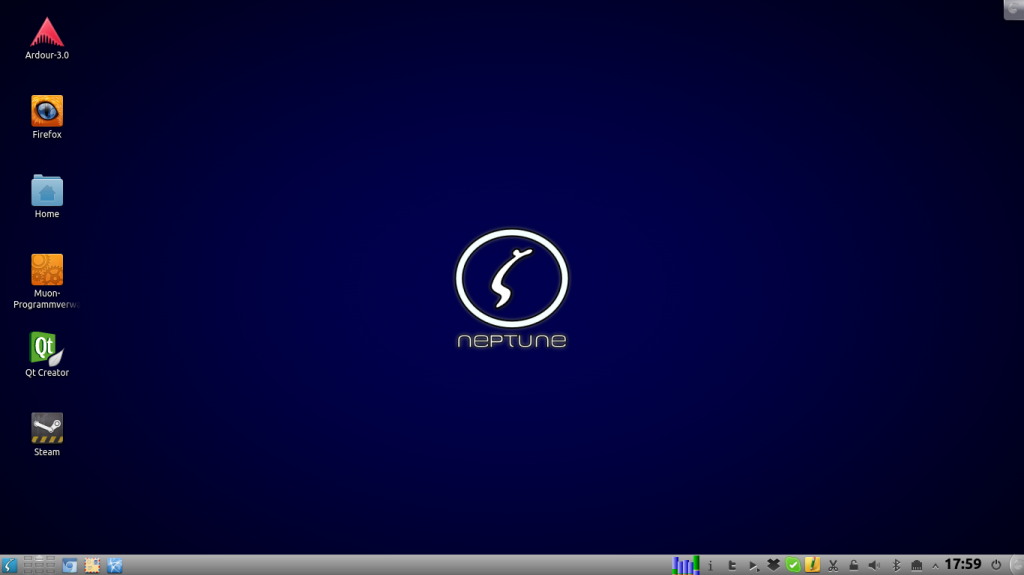The height and width of the screenshot is (575, 1024).
Task: Open the Ardour-3.0 desktop icon
Action: 47,33
